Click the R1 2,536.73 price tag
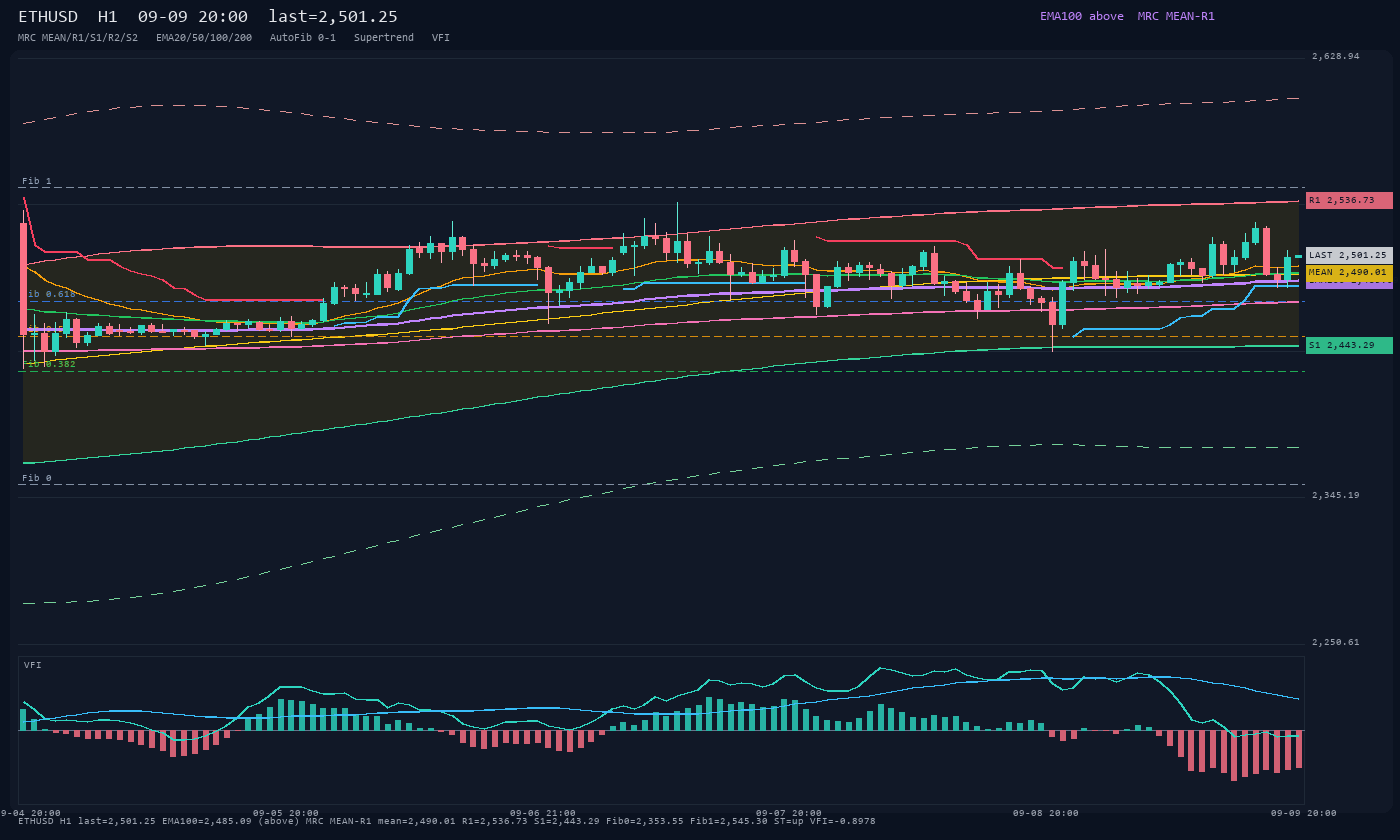Viewport: 1400px width, 840px height. tap(1349, 200)
